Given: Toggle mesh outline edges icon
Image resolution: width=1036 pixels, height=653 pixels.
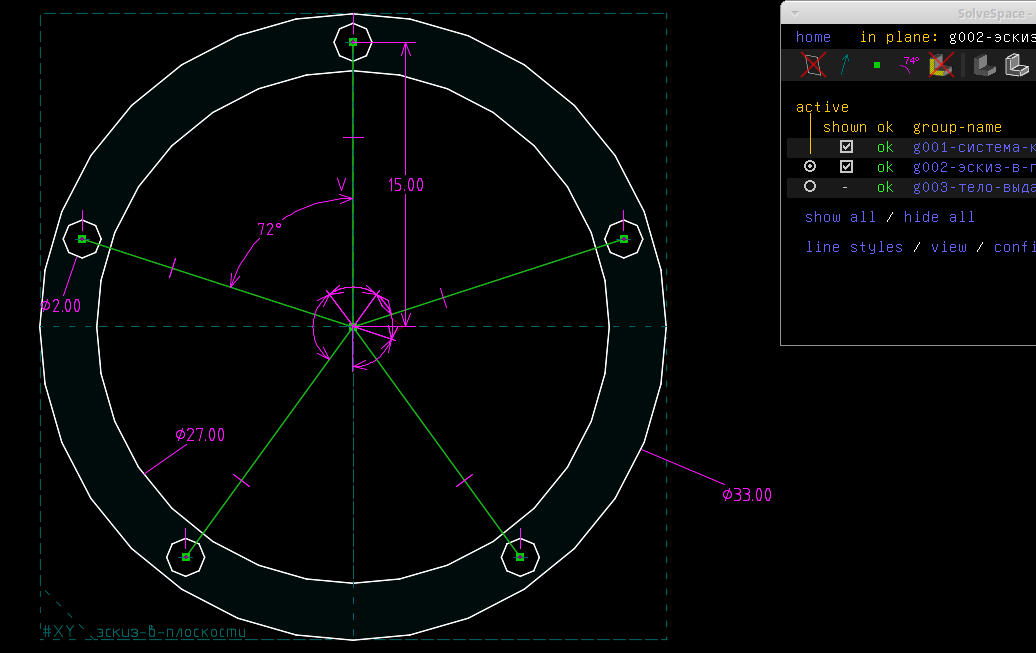Looking at the screenshot, I should (1017, 65).
